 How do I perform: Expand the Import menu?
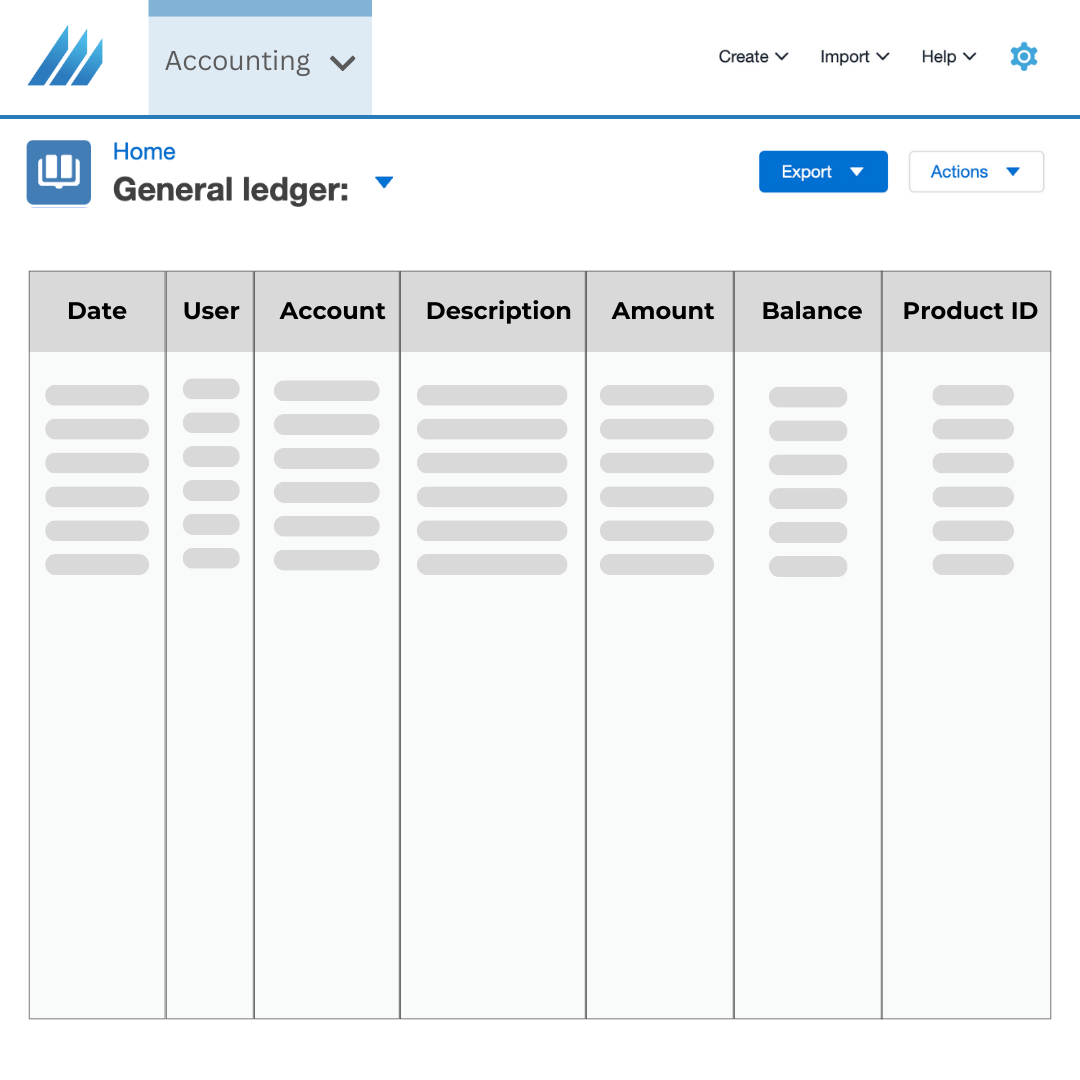854,56
